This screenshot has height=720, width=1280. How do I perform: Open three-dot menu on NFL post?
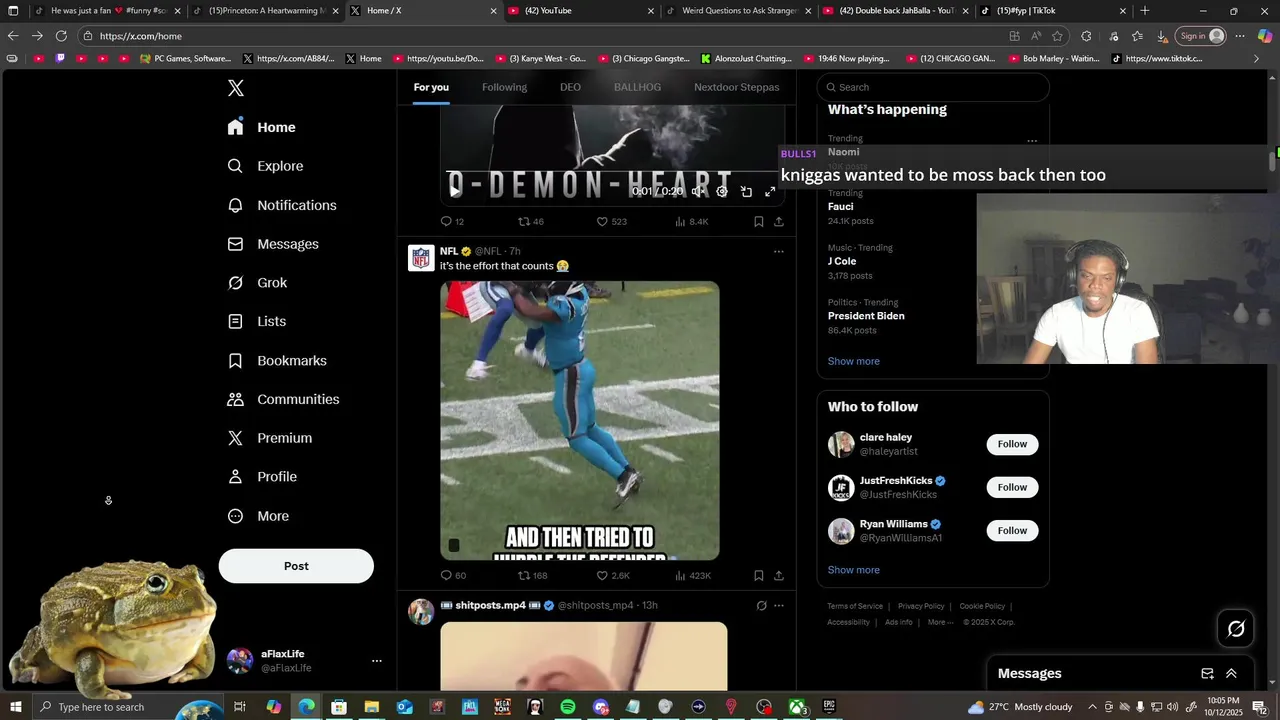tap(779, 252)
